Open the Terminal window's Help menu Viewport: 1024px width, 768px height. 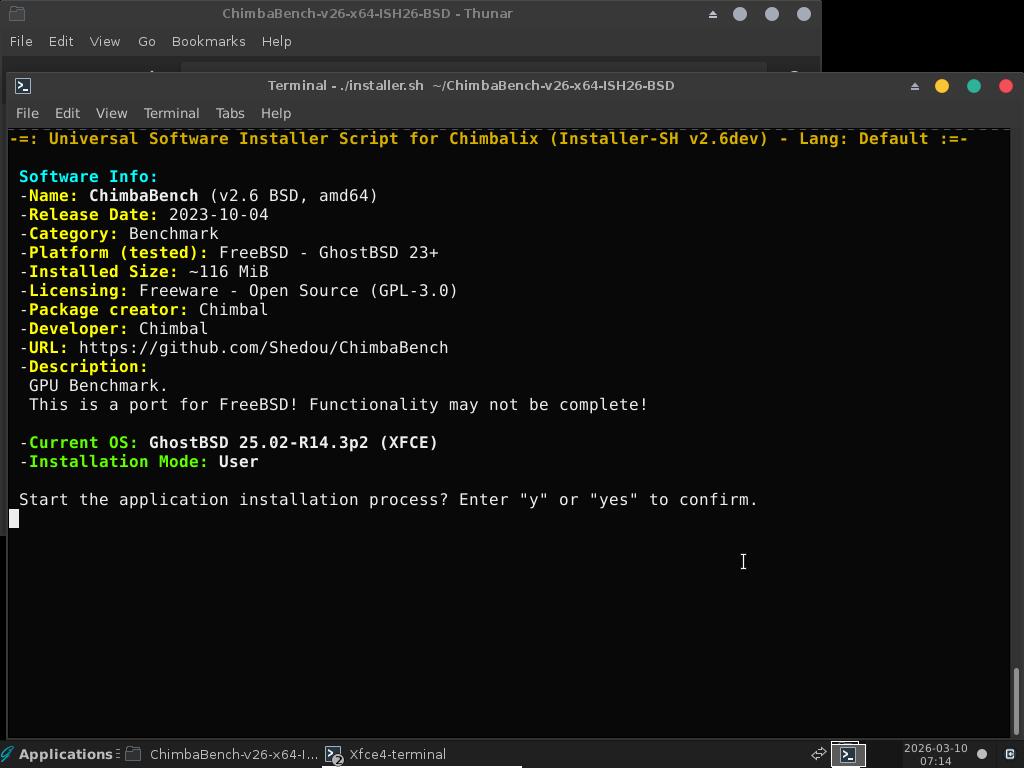276,114
